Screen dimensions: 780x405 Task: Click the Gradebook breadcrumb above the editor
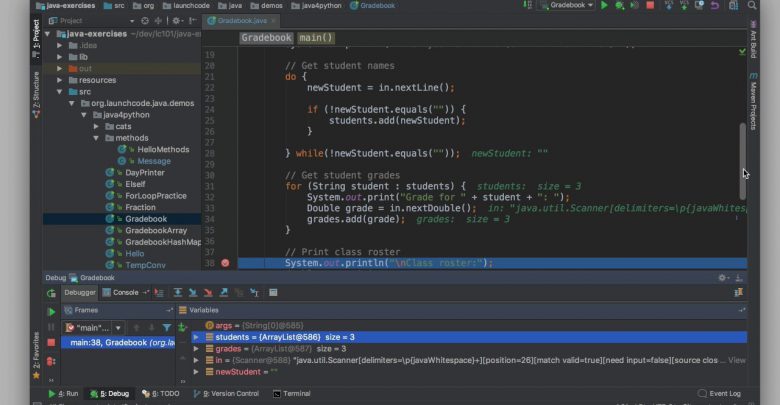[x=266, y=38]
